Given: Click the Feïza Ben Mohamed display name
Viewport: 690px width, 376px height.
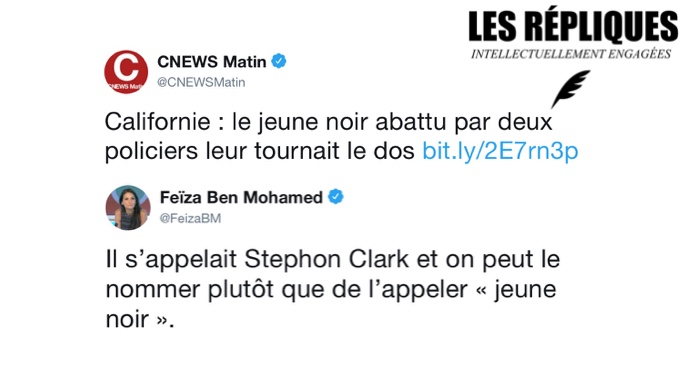Looking at the screenshot, I should pyautogui.click(x=241, y=197).
